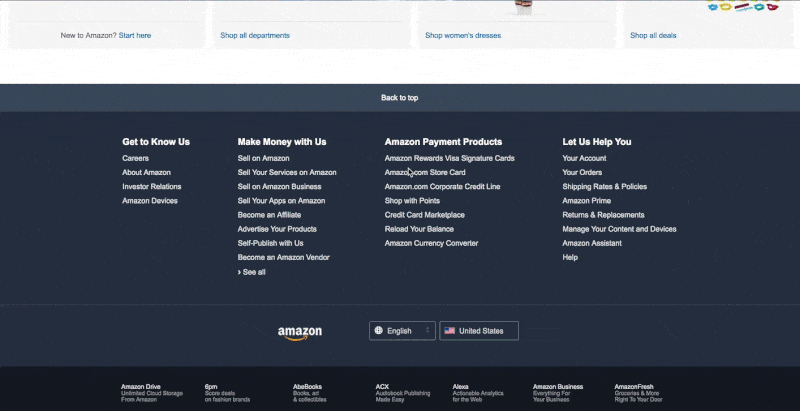Open Amazon.com Corporate Credit Line

[442, 187]
